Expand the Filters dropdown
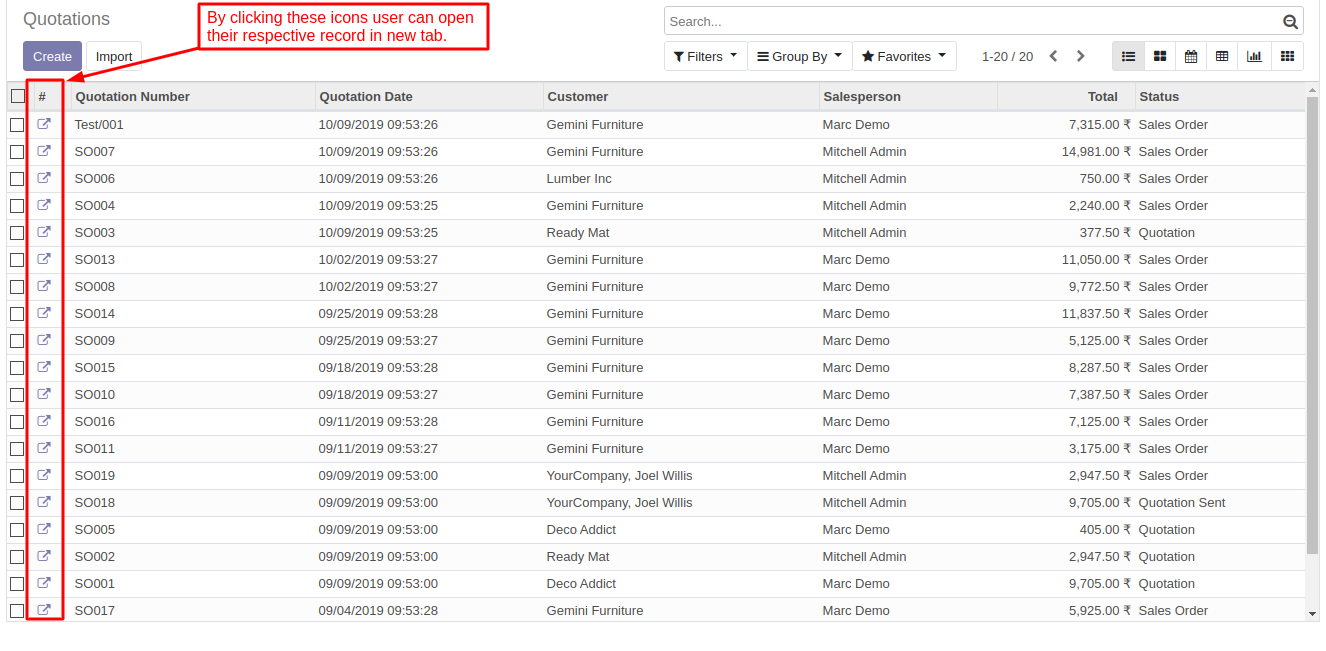The height and width of the screenshot is (651, 1326). click(x=705, y=57)
